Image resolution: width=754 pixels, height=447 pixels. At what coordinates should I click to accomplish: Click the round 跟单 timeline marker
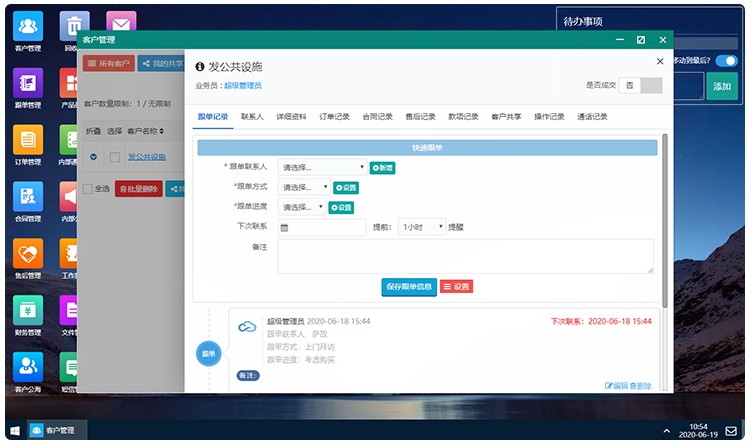[209, 354]
